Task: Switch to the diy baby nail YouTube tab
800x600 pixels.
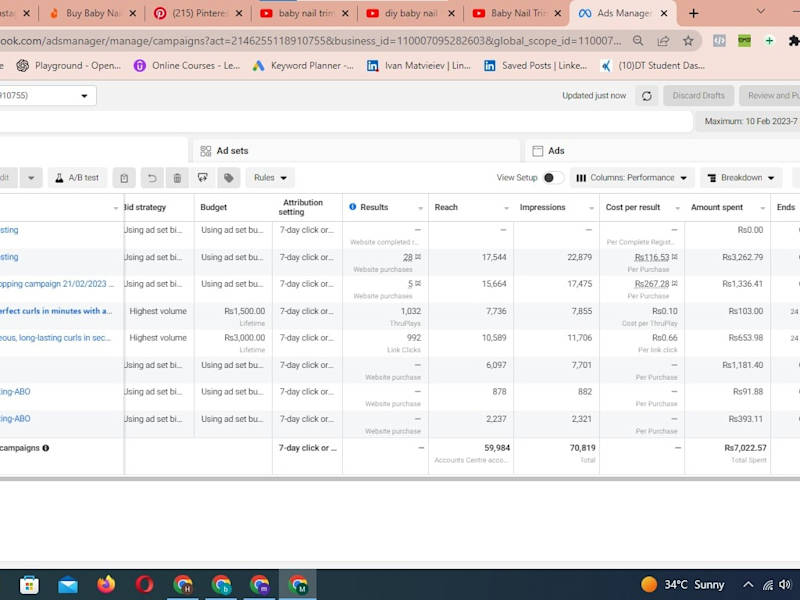Action: pos(411,13)
